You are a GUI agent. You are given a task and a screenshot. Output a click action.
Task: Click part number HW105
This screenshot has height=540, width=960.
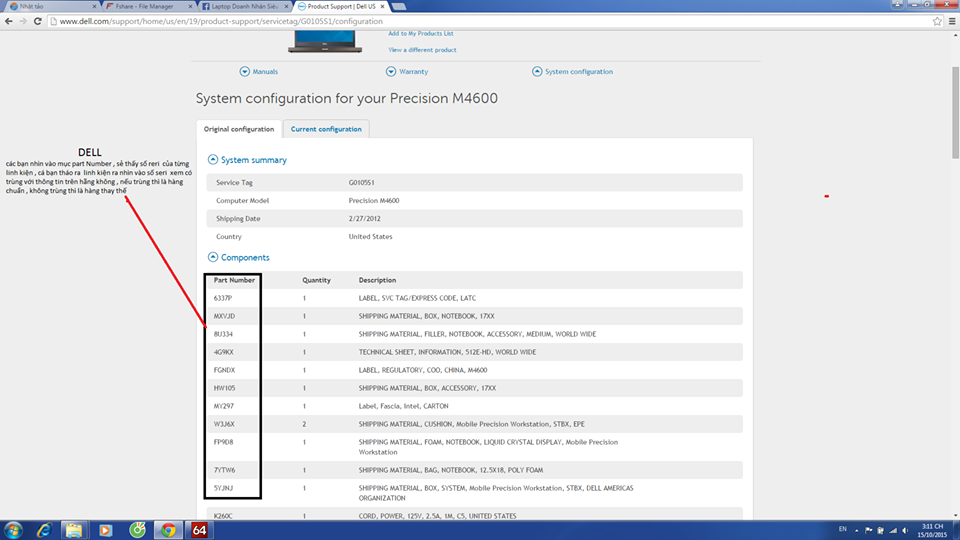click(x=224, y=388)
